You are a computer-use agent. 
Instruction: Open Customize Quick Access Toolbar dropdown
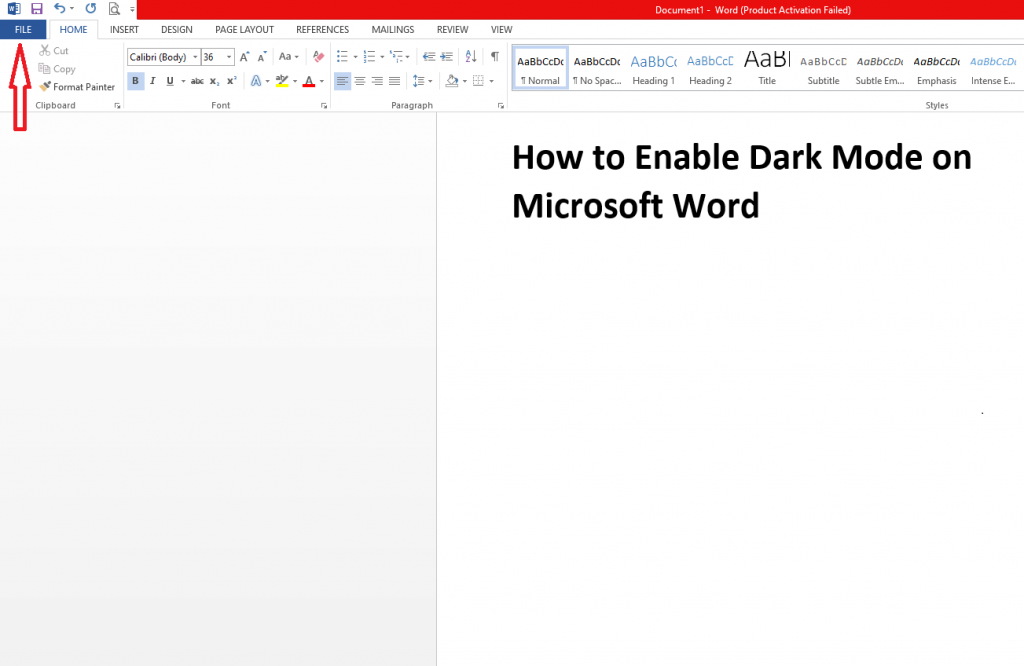tap(132, 9)
